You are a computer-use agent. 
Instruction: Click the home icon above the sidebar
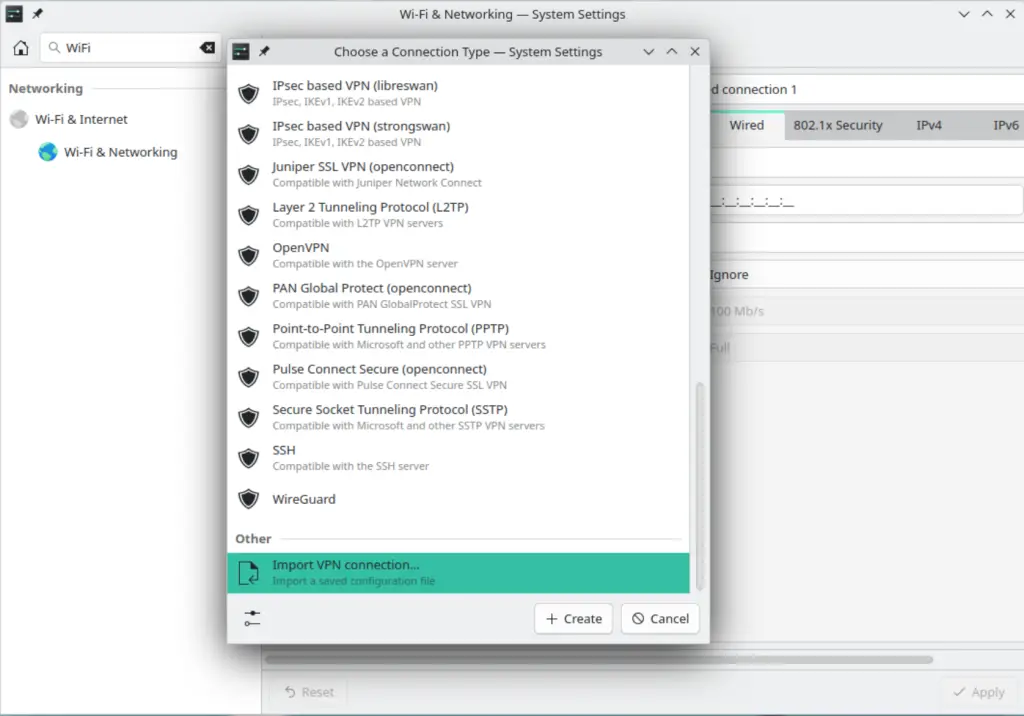point(19,47)
